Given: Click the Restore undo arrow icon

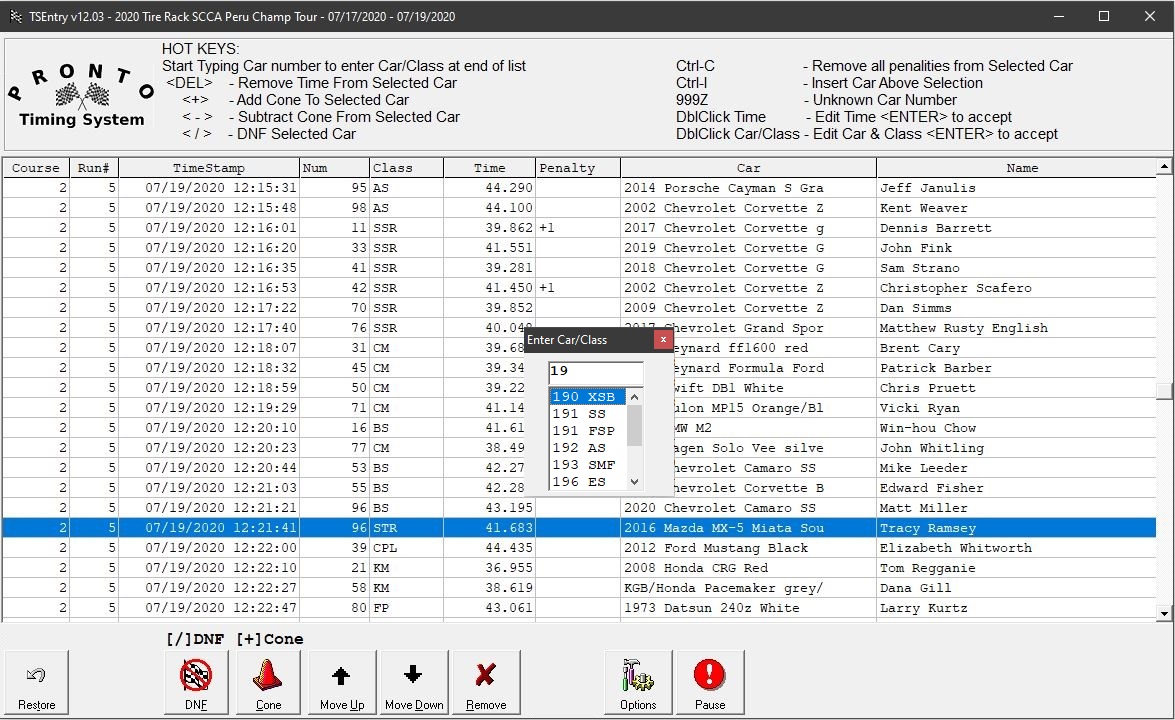Looking at the screenshot, I should pos(36,675).
